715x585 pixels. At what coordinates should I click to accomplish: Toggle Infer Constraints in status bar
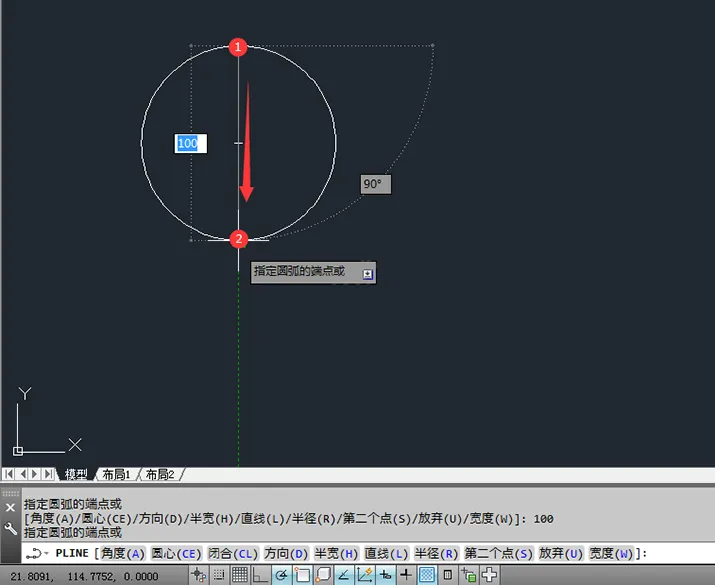[x=198, y=575]
